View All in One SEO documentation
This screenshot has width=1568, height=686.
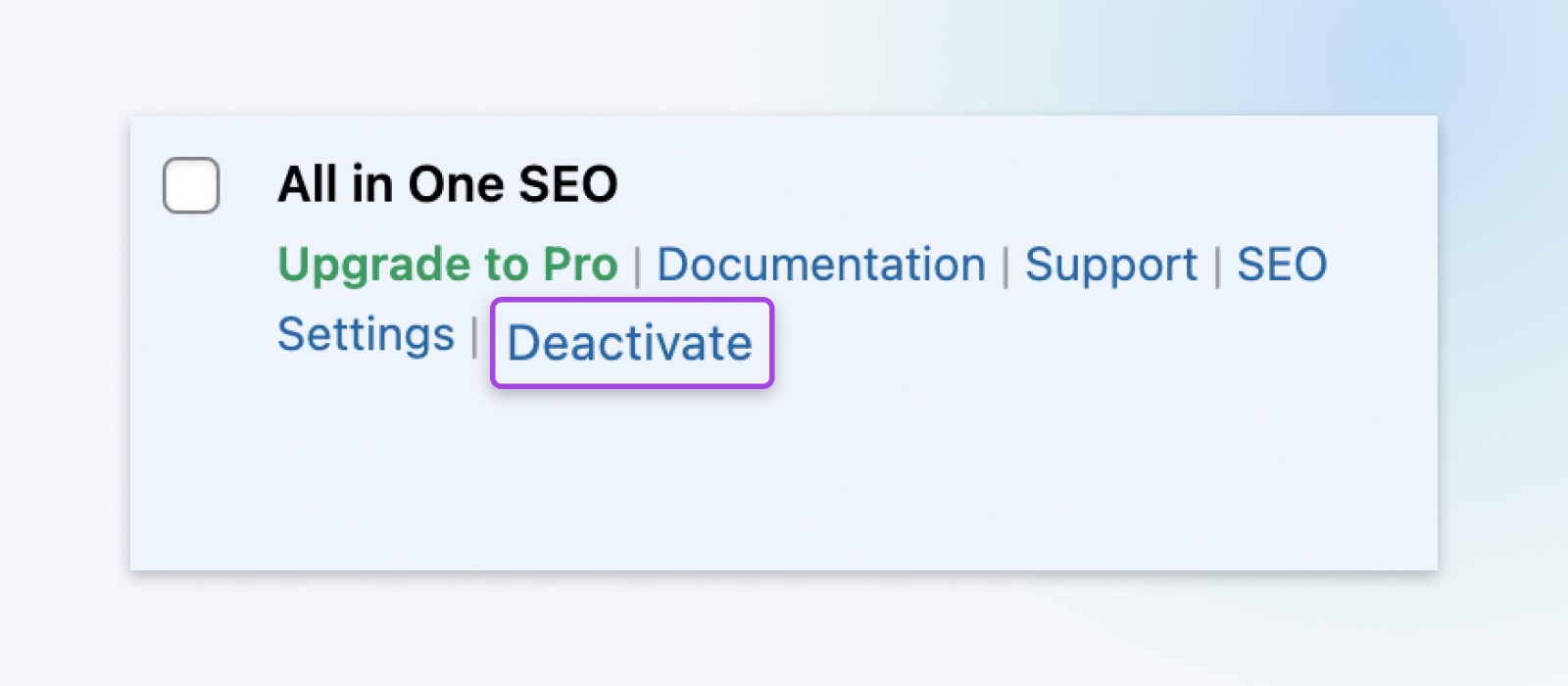point(821,265)
